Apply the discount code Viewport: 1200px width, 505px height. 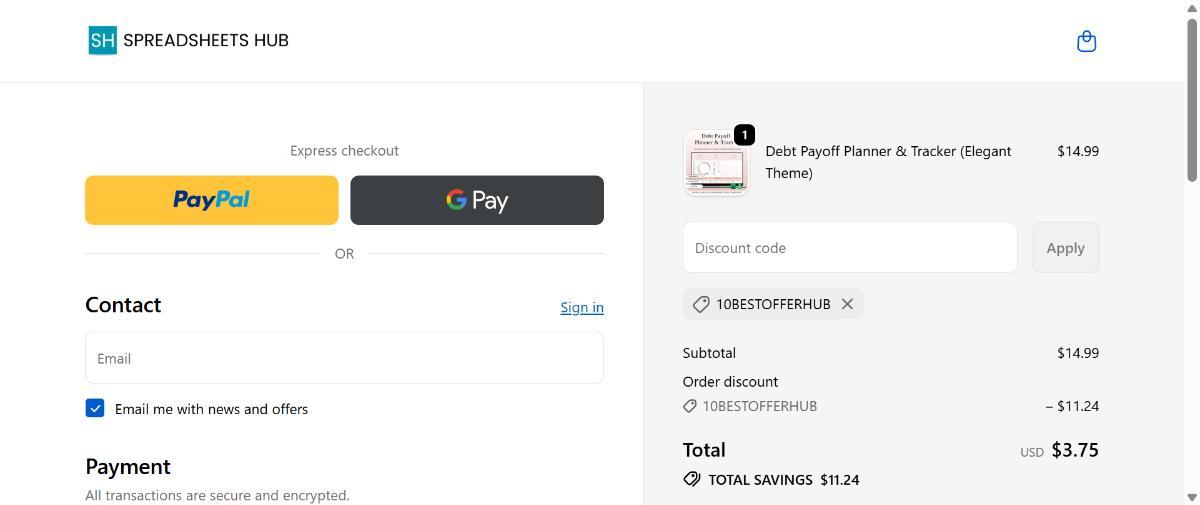(x=1065, y=248)
